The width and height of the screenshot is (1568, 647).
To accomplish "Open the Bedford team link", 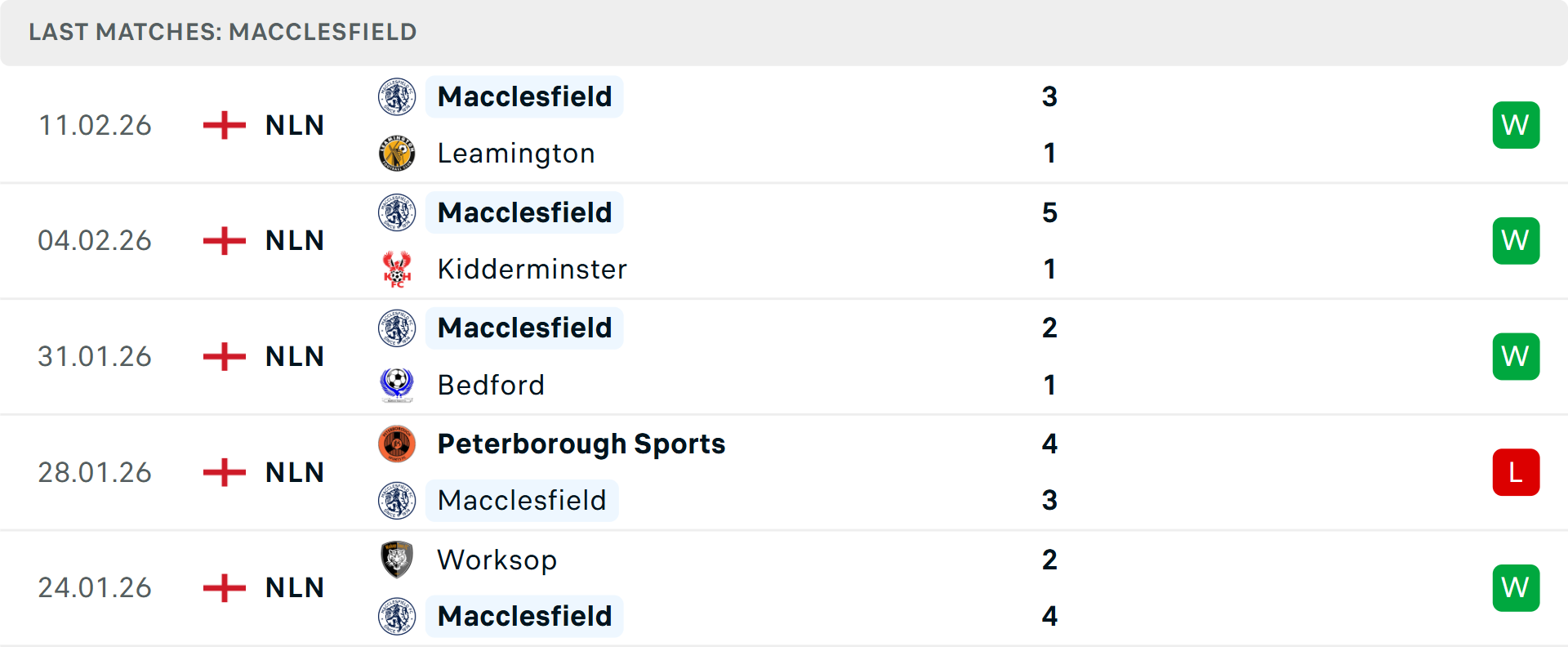I will pyautogui.click(x=491, y=385).
